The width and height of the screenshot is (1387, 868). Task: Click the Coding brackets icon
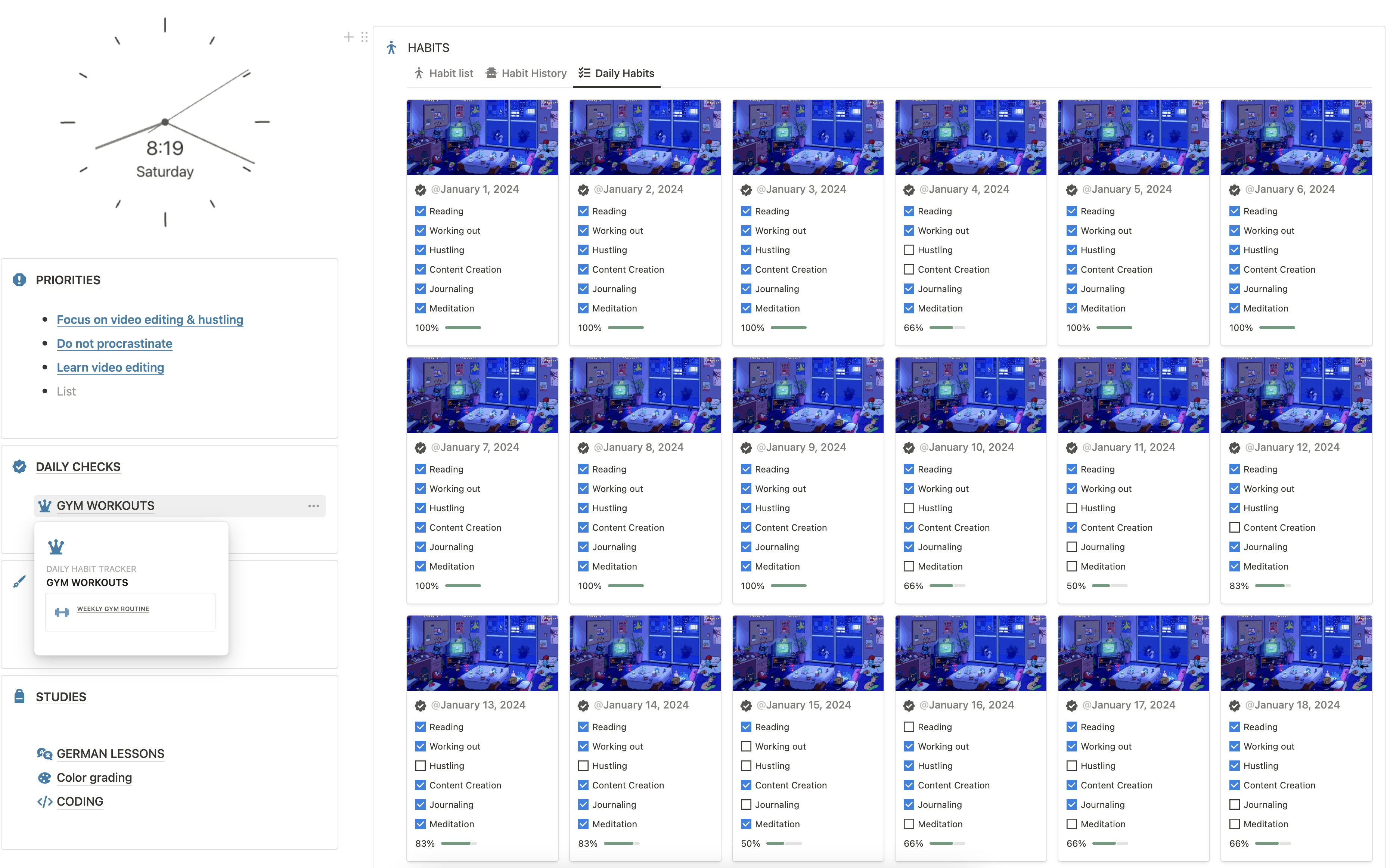point(45,802)
